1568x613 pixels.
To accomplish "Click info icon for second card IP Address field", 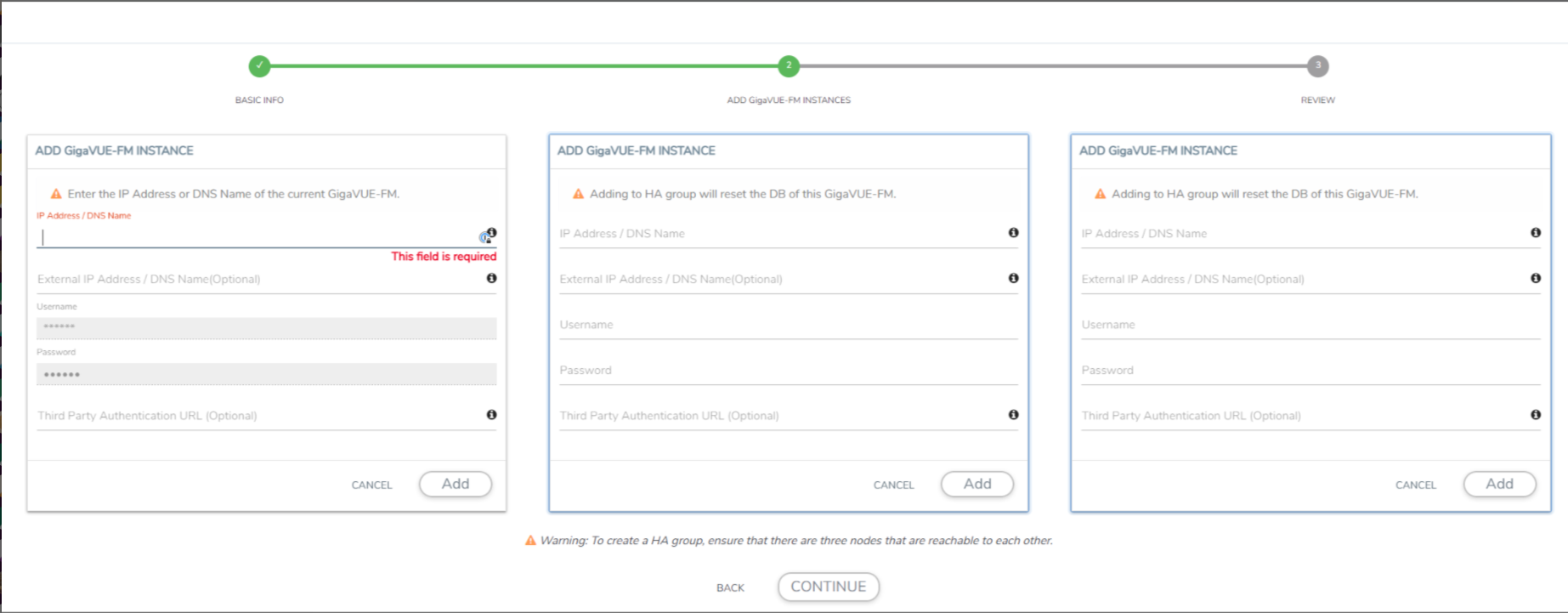I will click(x=1013, y=233).
